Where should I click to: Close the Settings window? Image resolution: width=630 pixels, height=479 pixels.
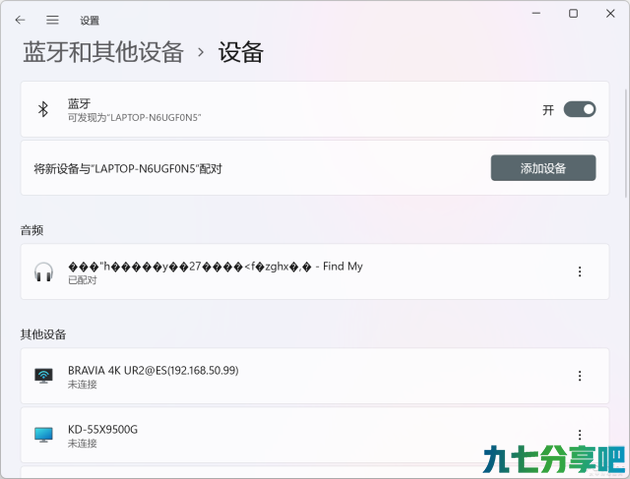pyautogui.click(x=610, y=13)
